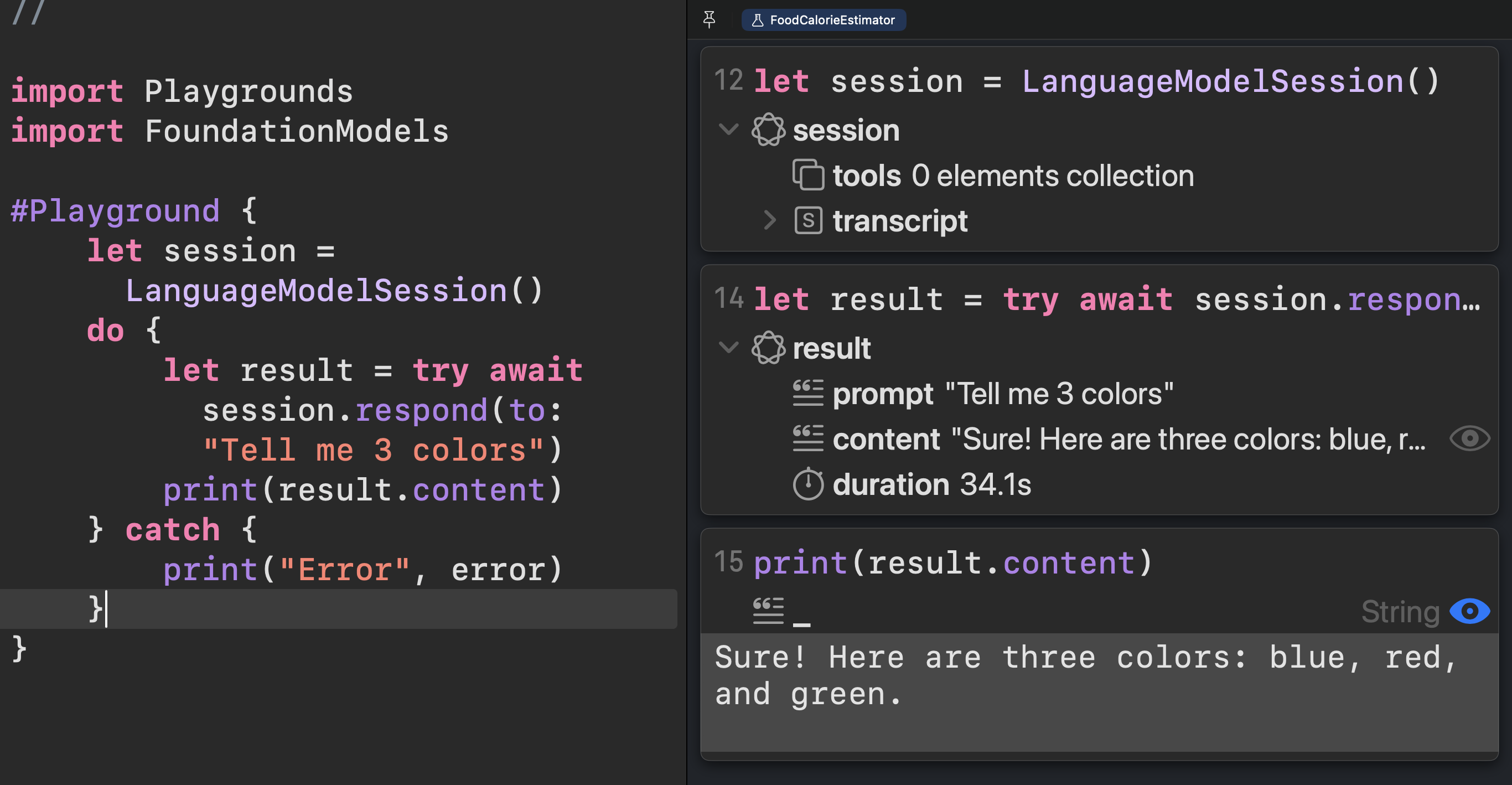Click the LanguageModelSession type in the editor
This screenshot has height=785, width=1512.
pyautogui.click(x=317, y=291)
